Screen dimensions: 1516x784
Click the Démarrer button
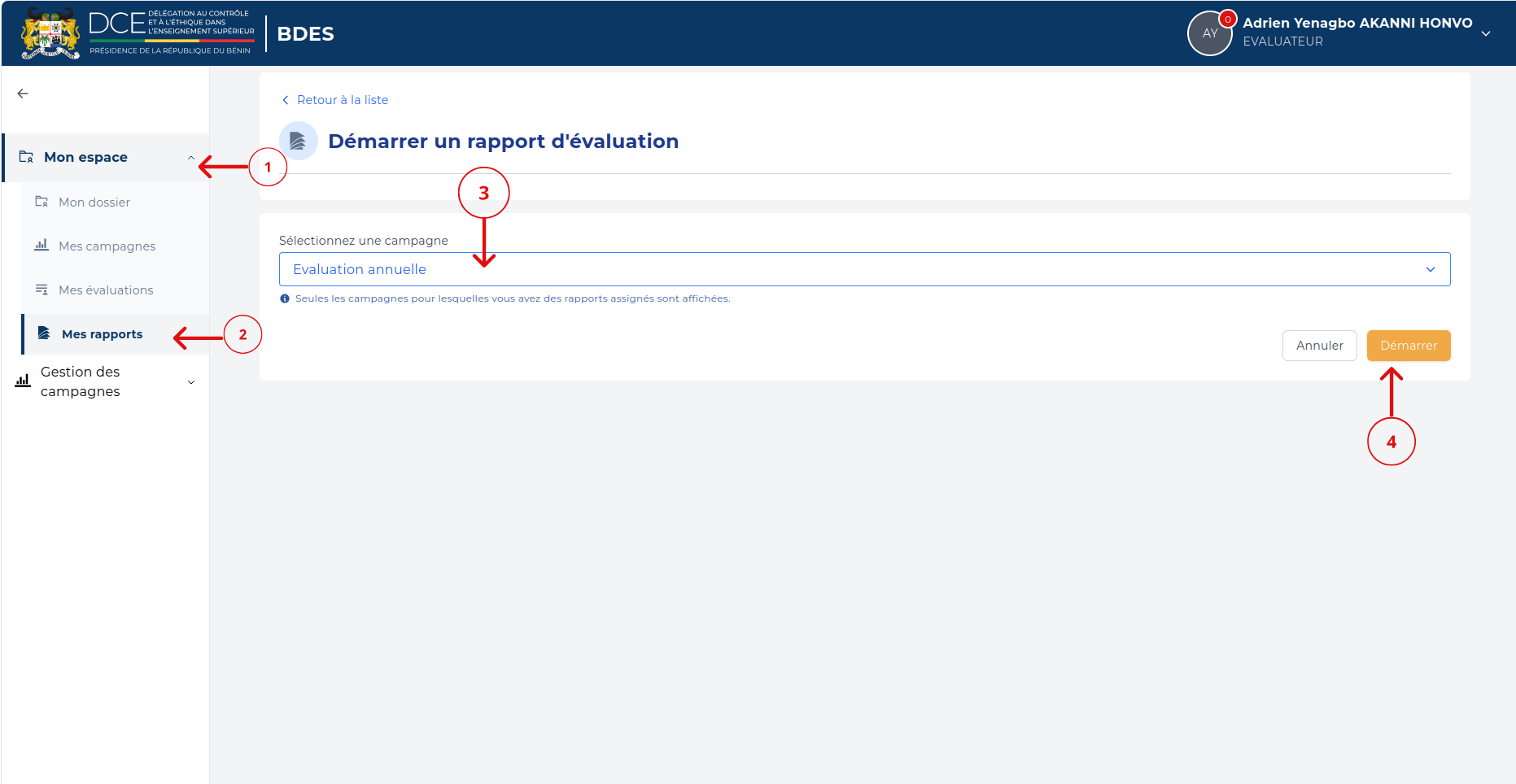click(x=1409, y=346)
